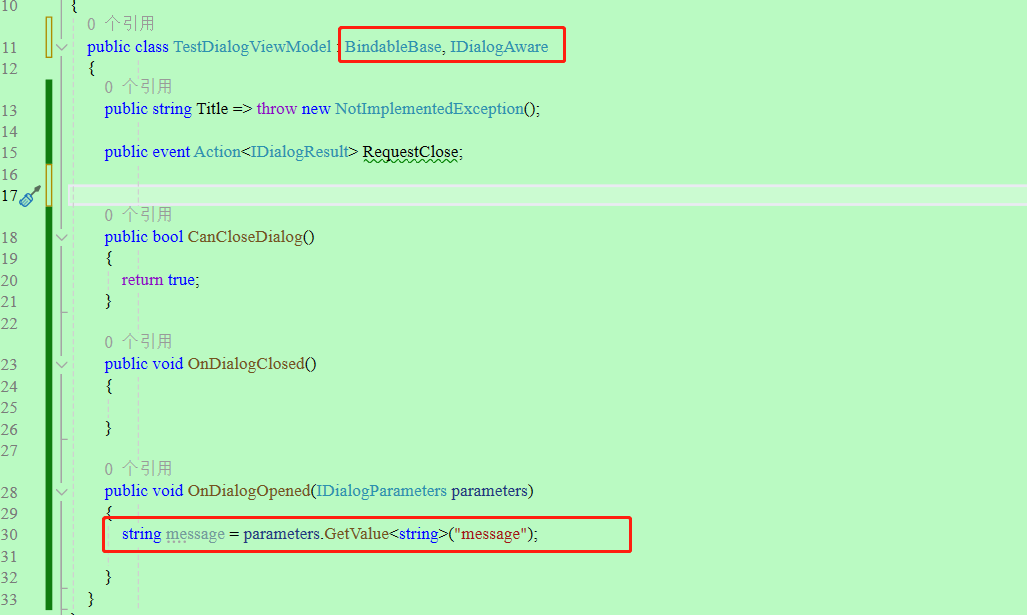Click the IDialogResult type argument

(299, 152)
